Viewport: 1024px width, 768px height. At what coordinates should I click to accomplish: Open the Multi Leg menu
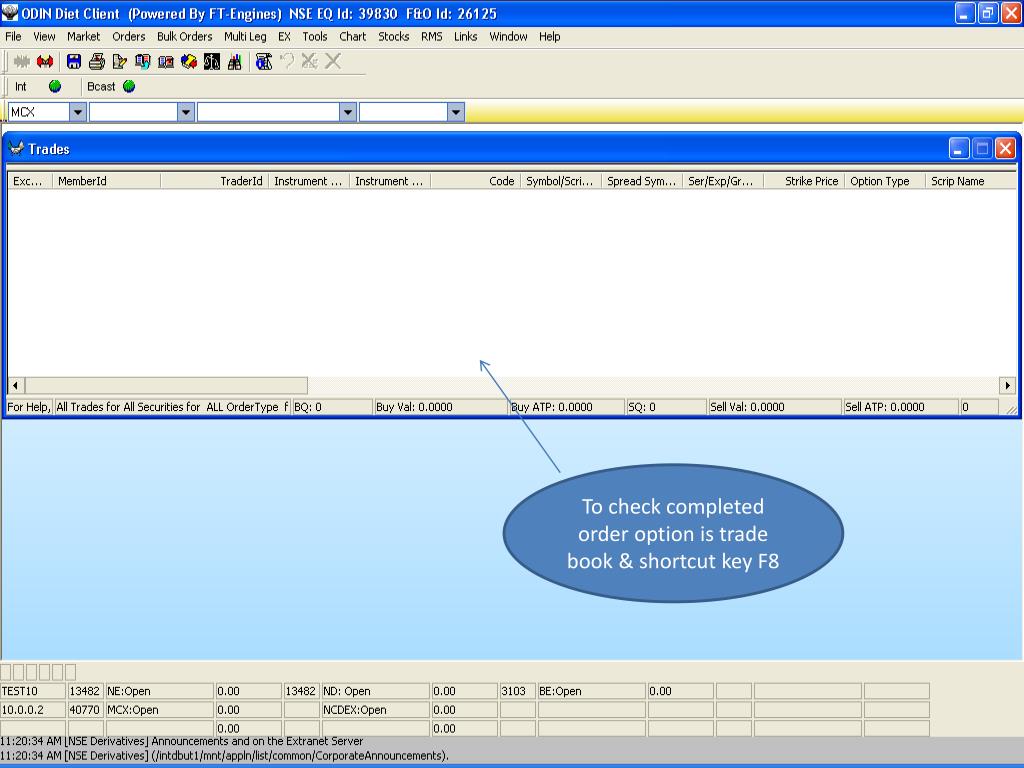pos(245,37)
